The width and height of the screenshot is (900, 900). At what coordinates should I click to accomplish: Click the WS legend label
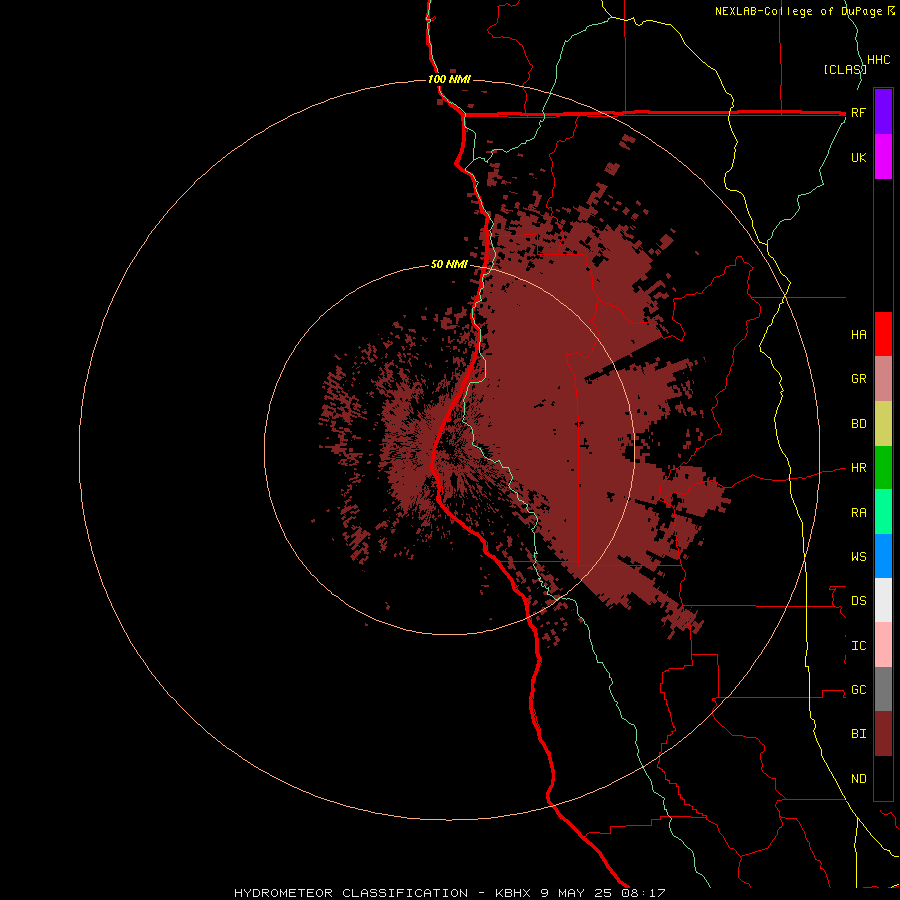859,557
